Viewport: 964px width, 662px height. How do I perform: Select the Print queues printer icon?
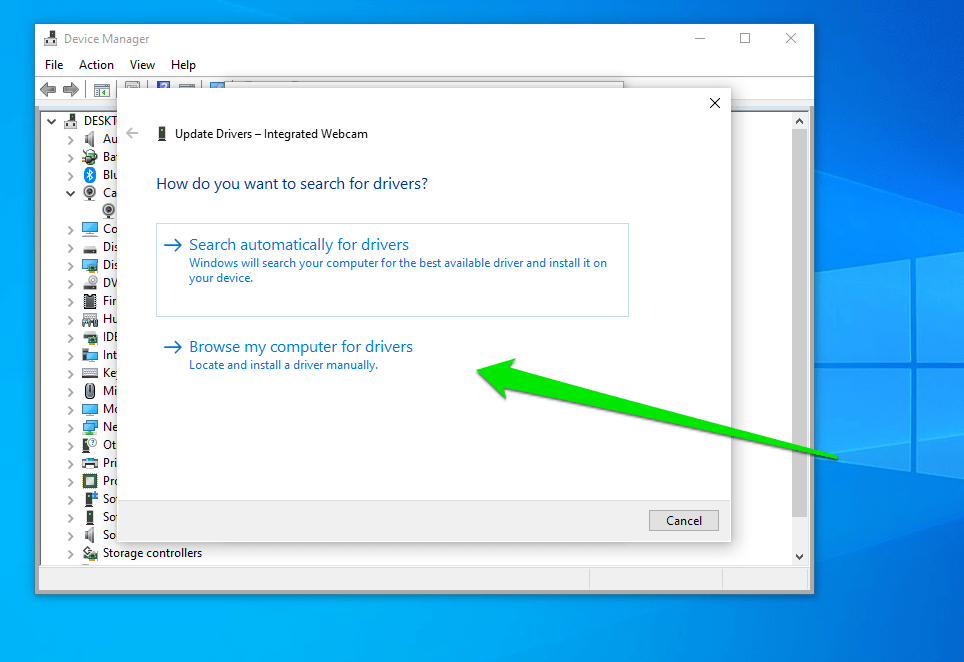[x=90, y=463]
